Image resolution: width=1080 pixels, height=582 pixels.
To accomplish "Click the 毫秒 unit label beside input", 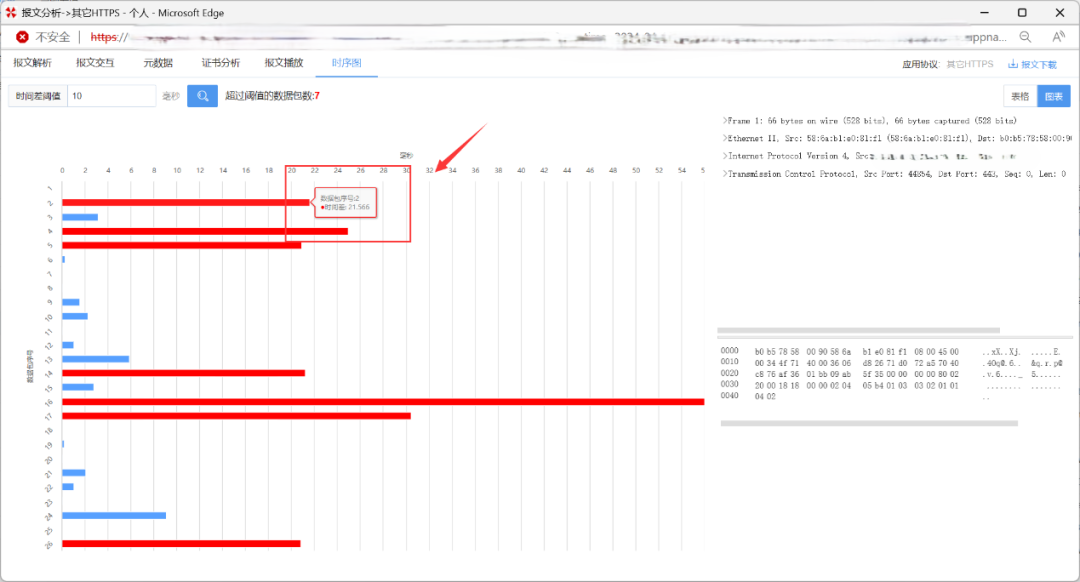I will 171,96.
